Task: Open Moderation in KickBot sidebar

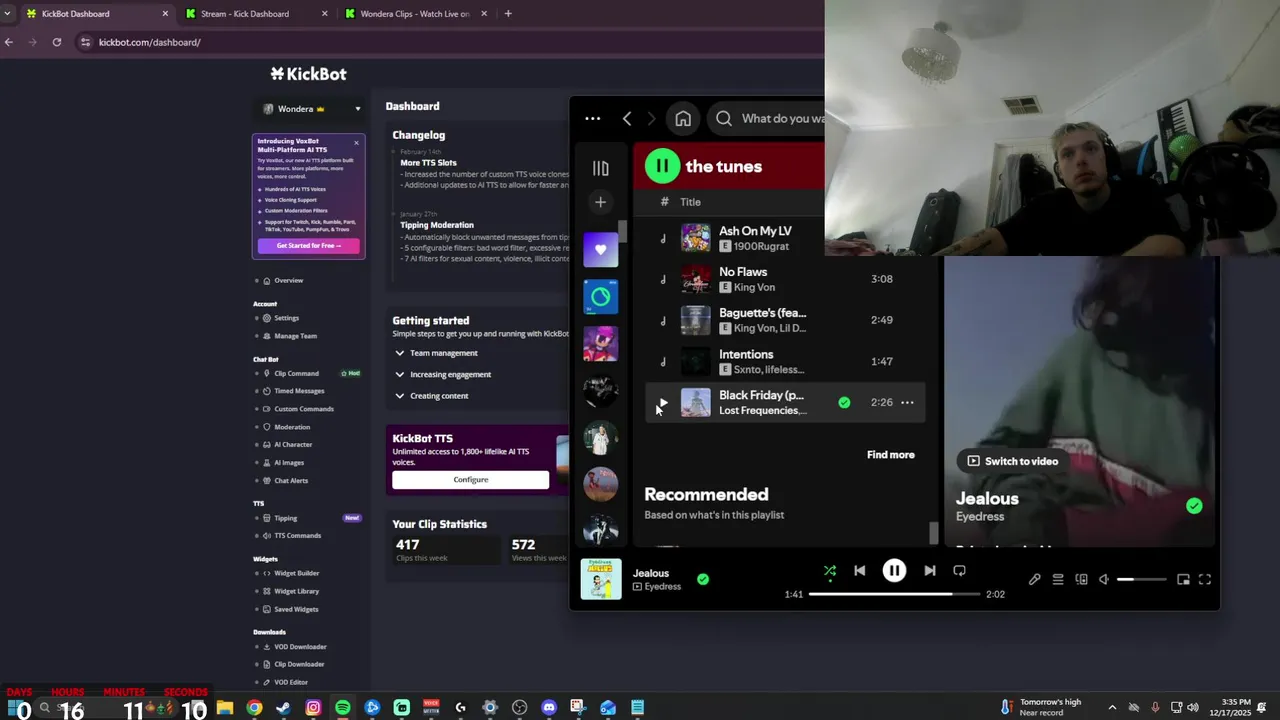Action: tap(292, 427)
